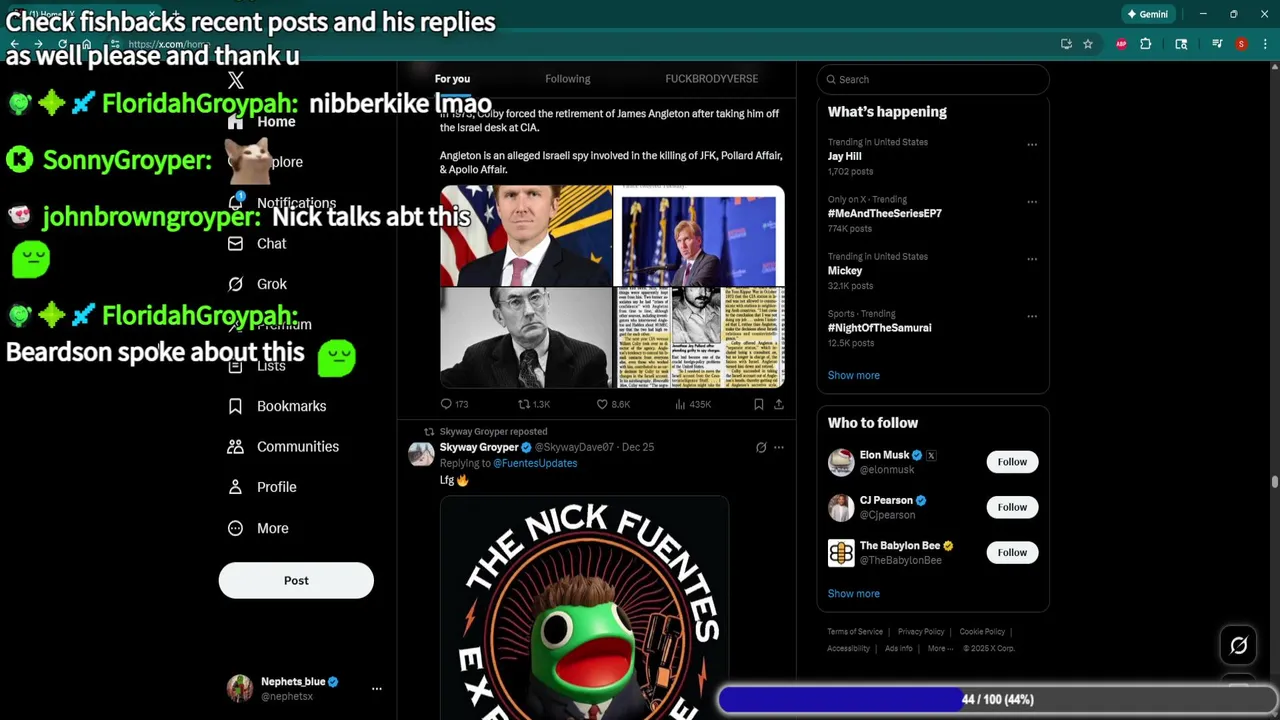The height and width of the screenshot is (720, 1280).
Task: Click the Search input field
Action: [x=933, y=79]
